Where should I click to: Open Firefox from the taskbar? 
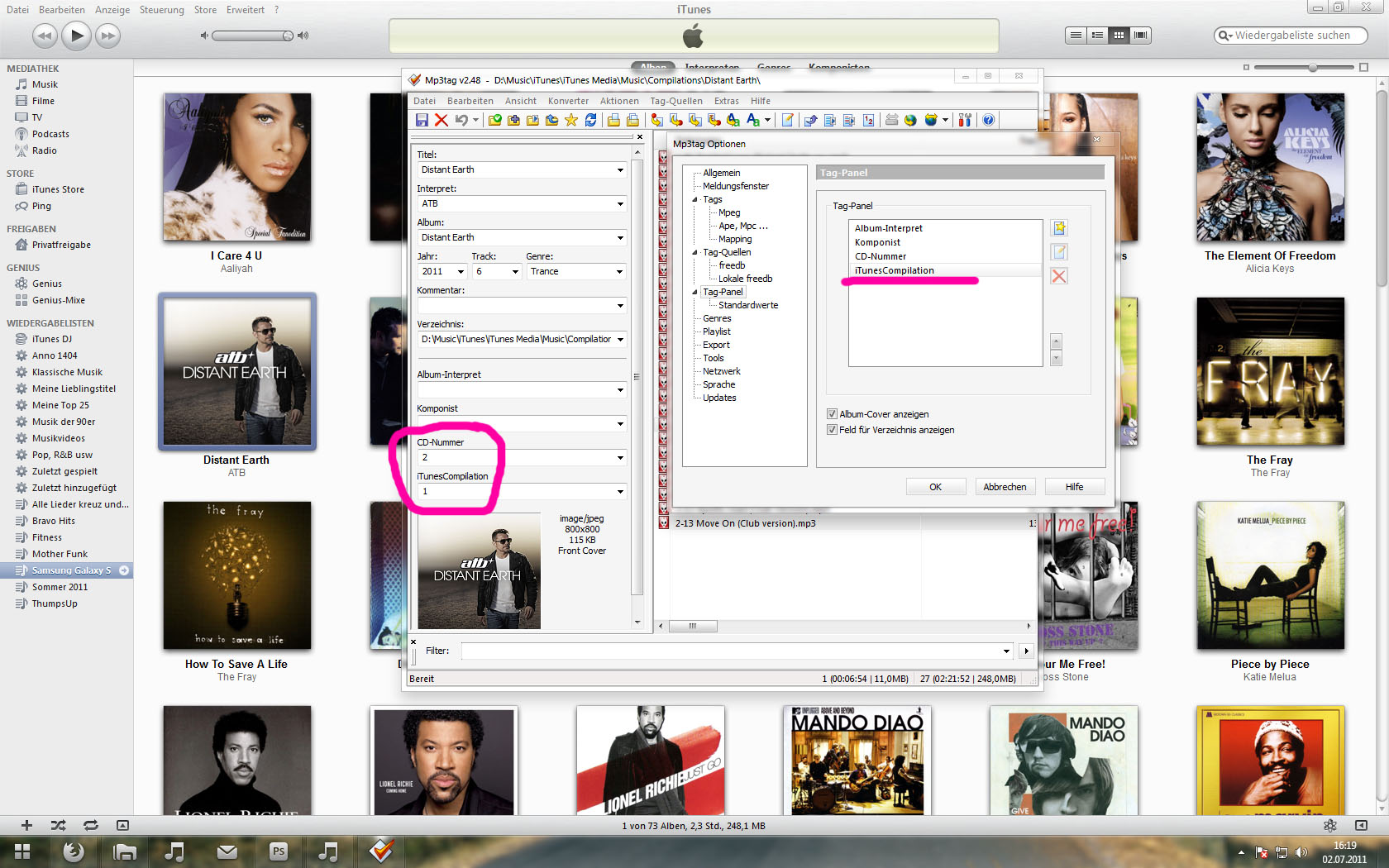(74, 851)
